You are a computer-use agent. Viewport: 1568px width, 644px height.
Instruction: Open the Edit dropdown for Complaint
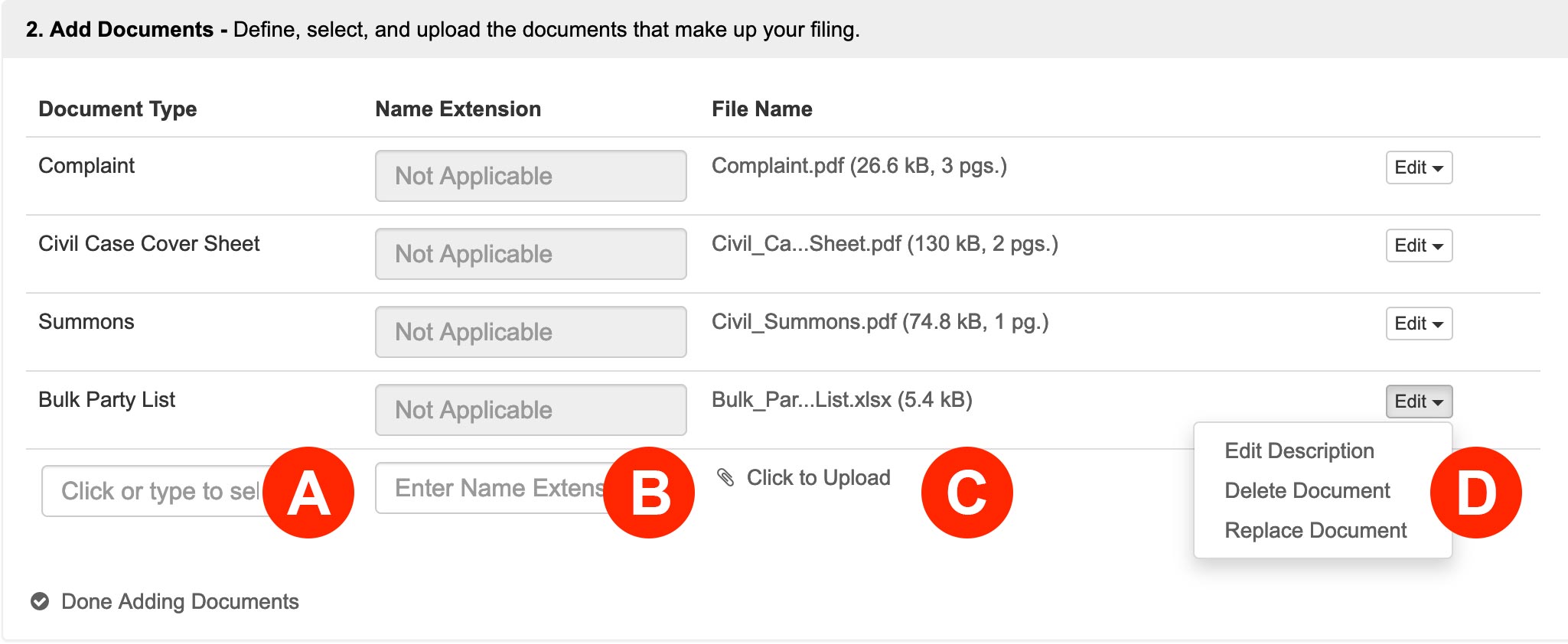[x=1419, y=168]
